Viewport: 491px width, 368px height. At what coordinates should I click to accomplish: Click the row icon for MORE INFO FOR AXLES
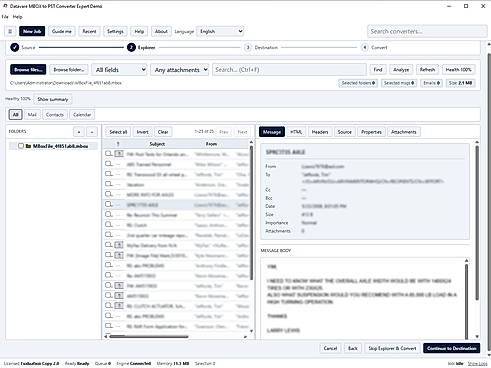[108, 194]
